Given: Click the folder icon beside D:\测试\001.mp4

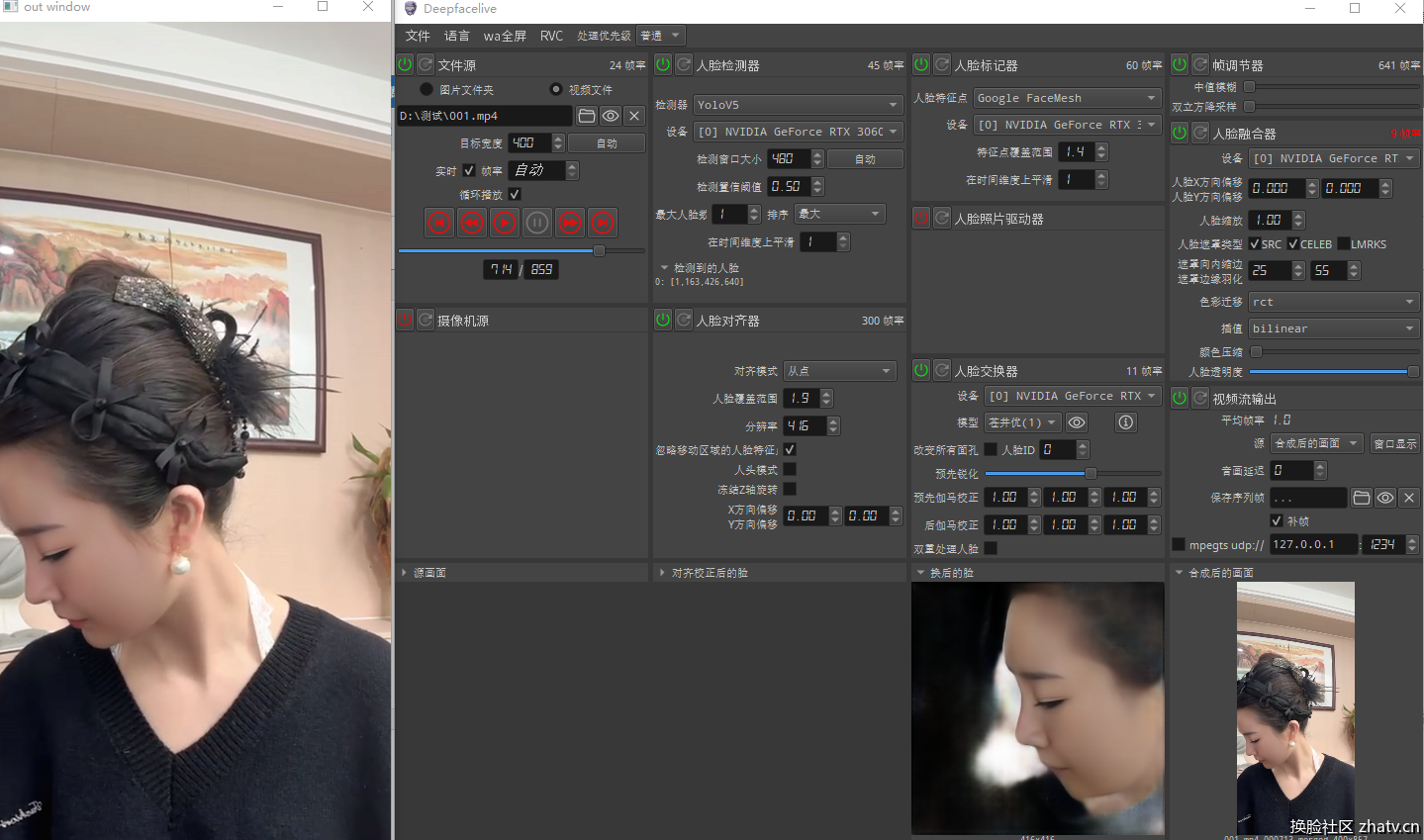Looking at the screenshot, I should [587, 116].
